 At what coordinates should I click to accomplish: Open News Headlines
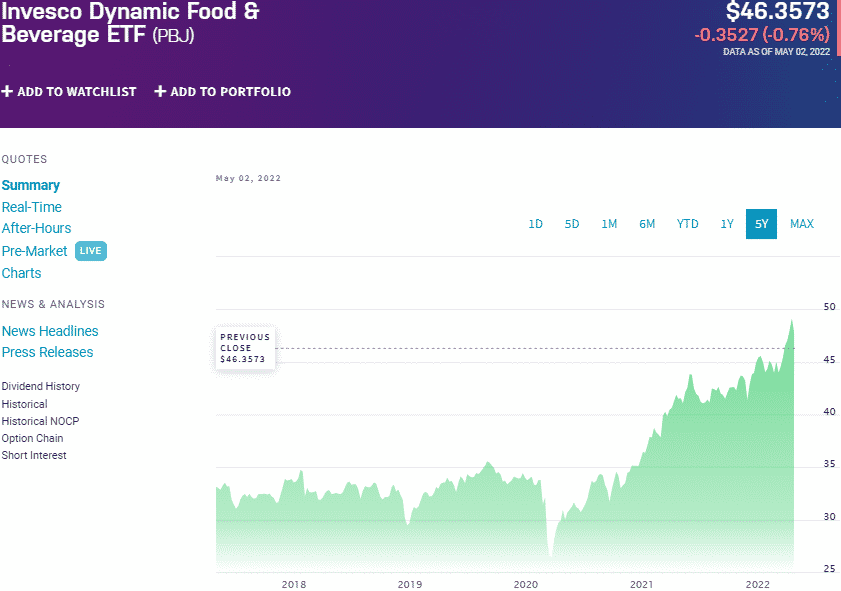pyautogui.click(x=50, y=331)
